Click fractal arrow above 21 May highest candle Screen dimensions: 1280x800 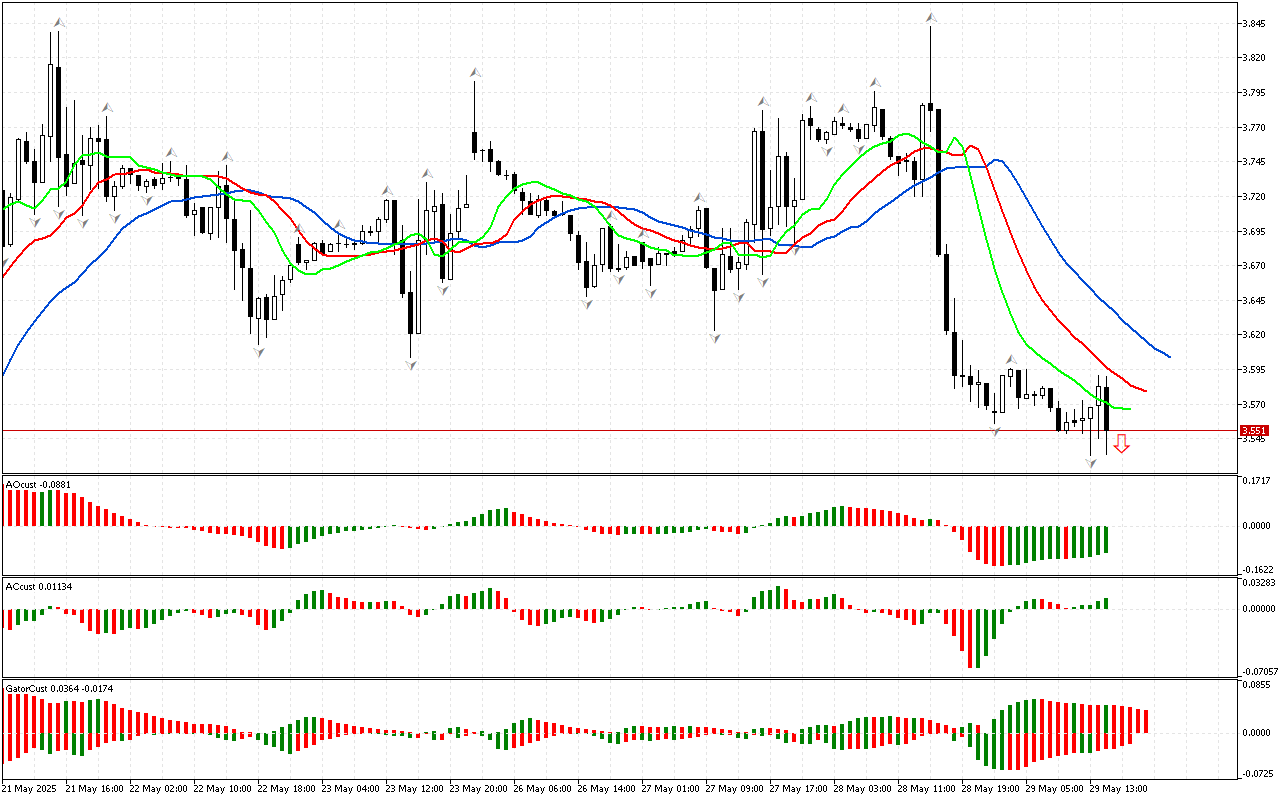(x=59, y=21)
